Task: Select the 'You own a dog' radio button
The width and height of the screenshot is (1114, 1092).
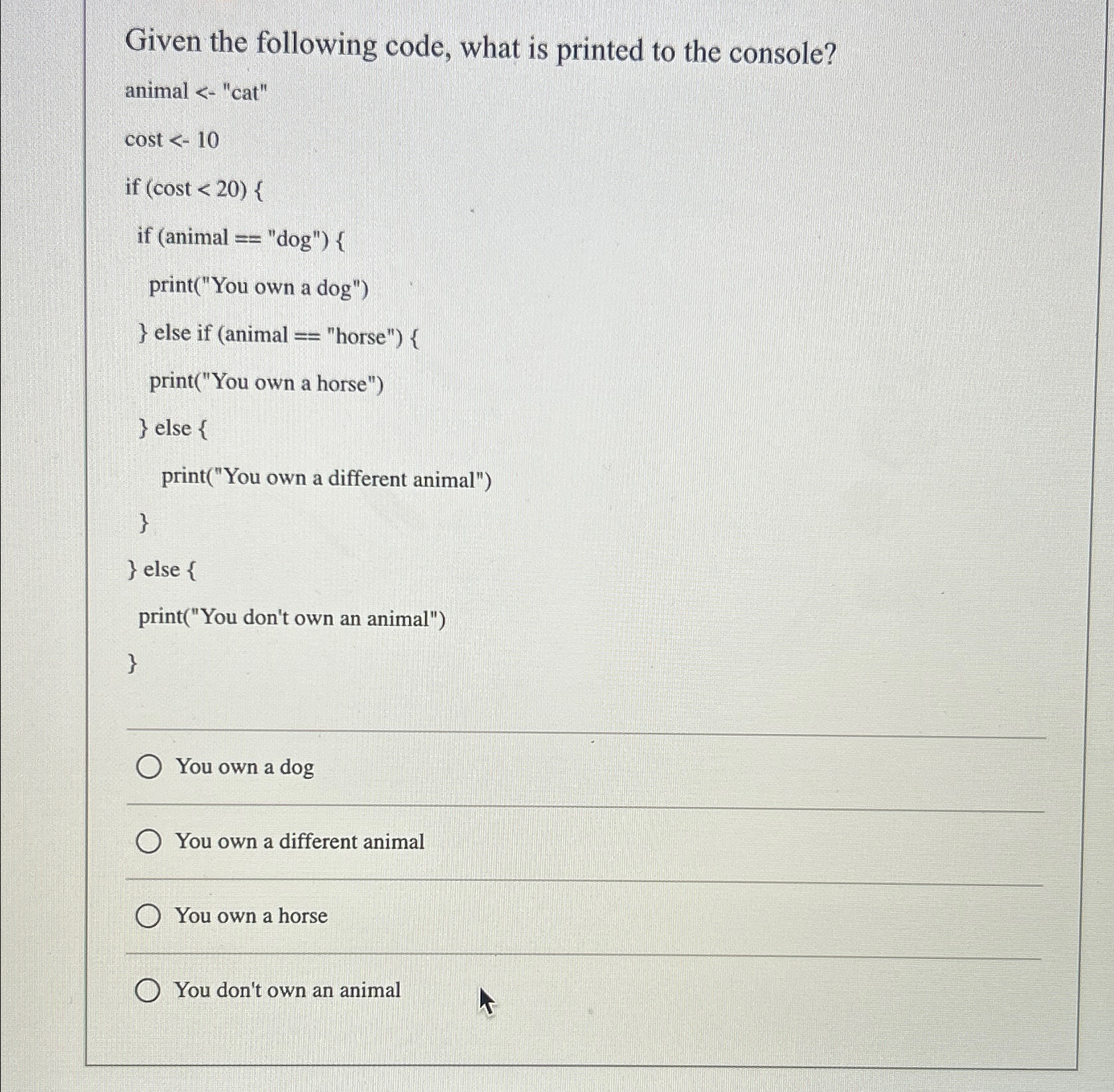Action: coord(148,767)
